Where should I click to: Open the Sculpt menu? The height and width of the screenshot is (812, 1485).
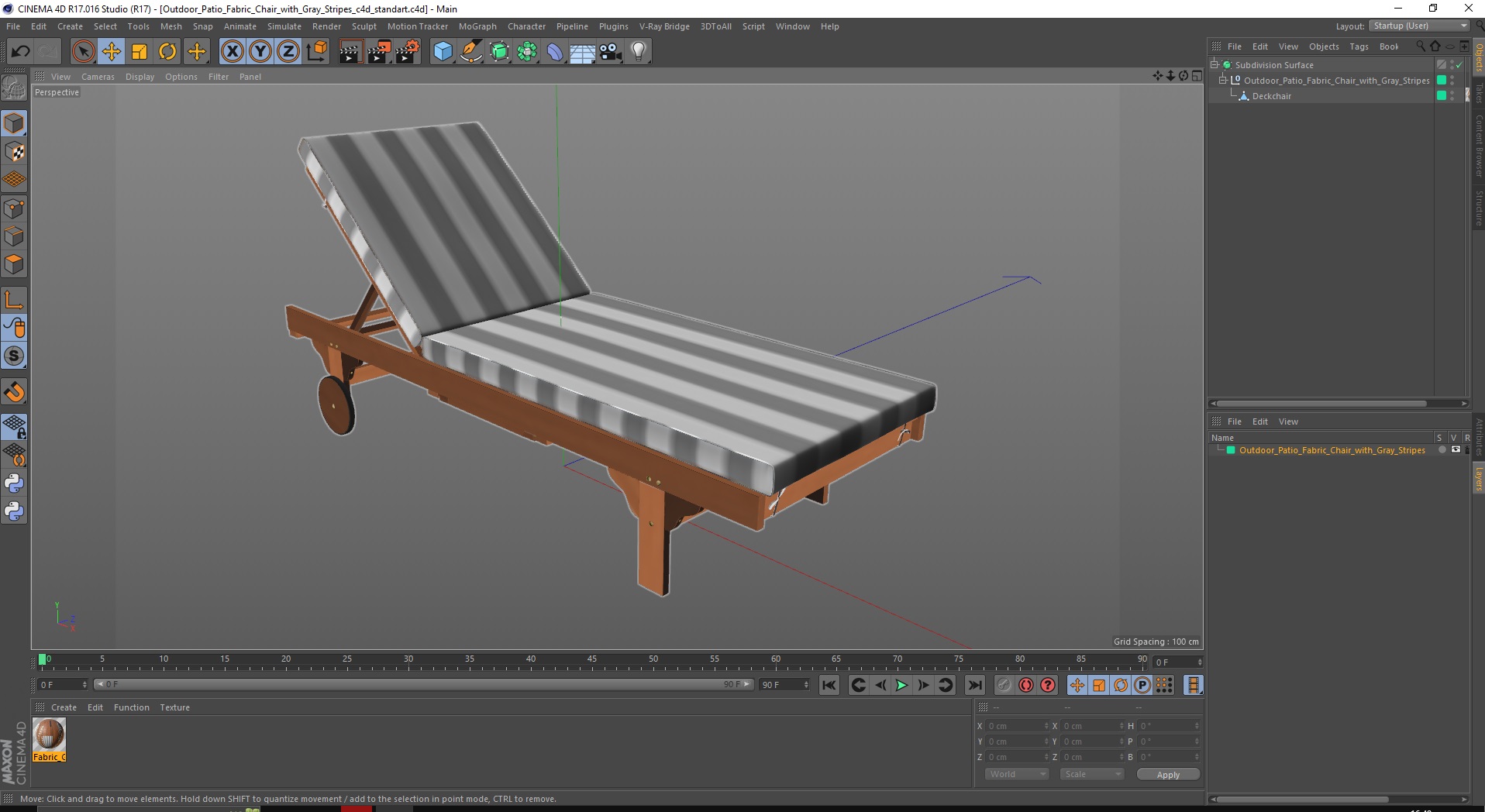point(363,26)
